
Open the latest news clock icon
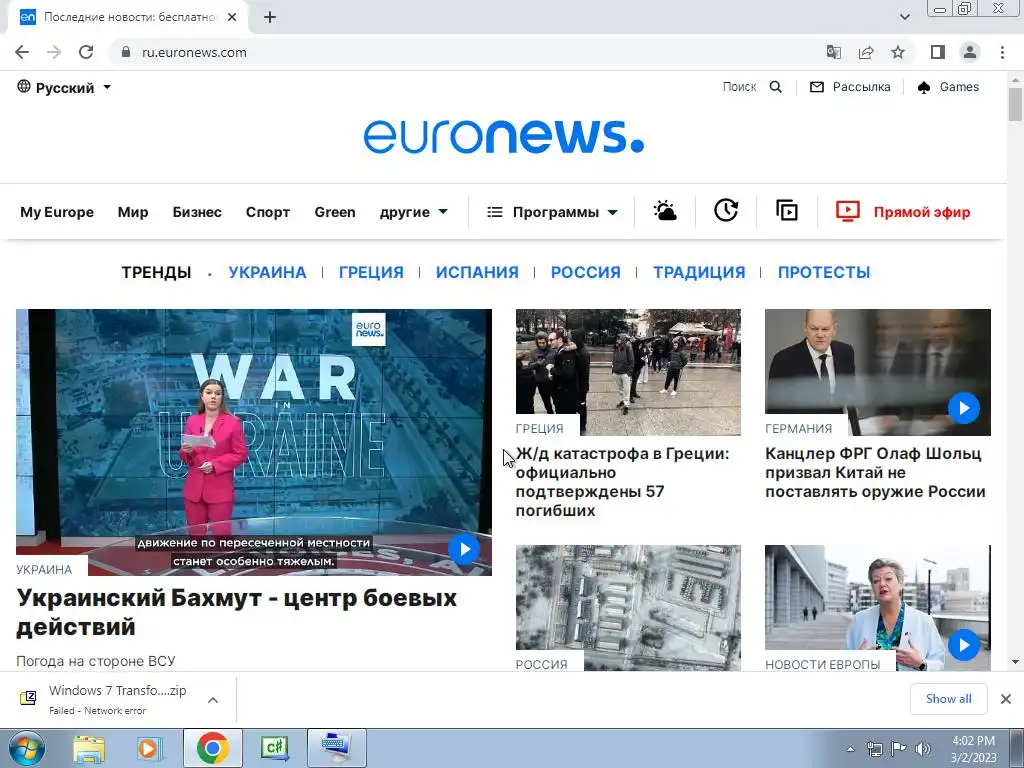(726, 210)
